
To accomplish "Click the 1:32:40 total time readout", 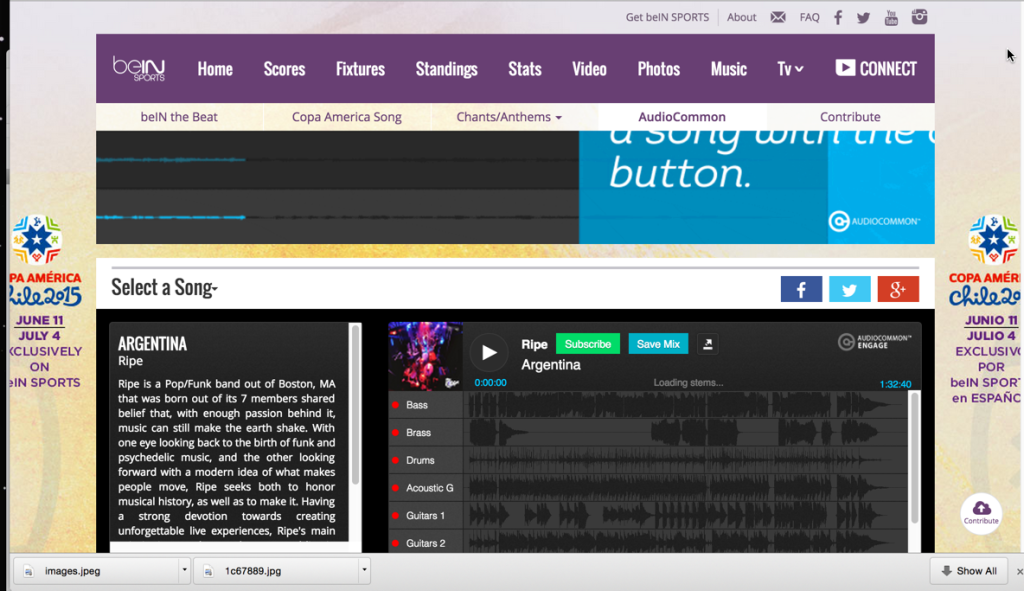I will click(895, 384).
